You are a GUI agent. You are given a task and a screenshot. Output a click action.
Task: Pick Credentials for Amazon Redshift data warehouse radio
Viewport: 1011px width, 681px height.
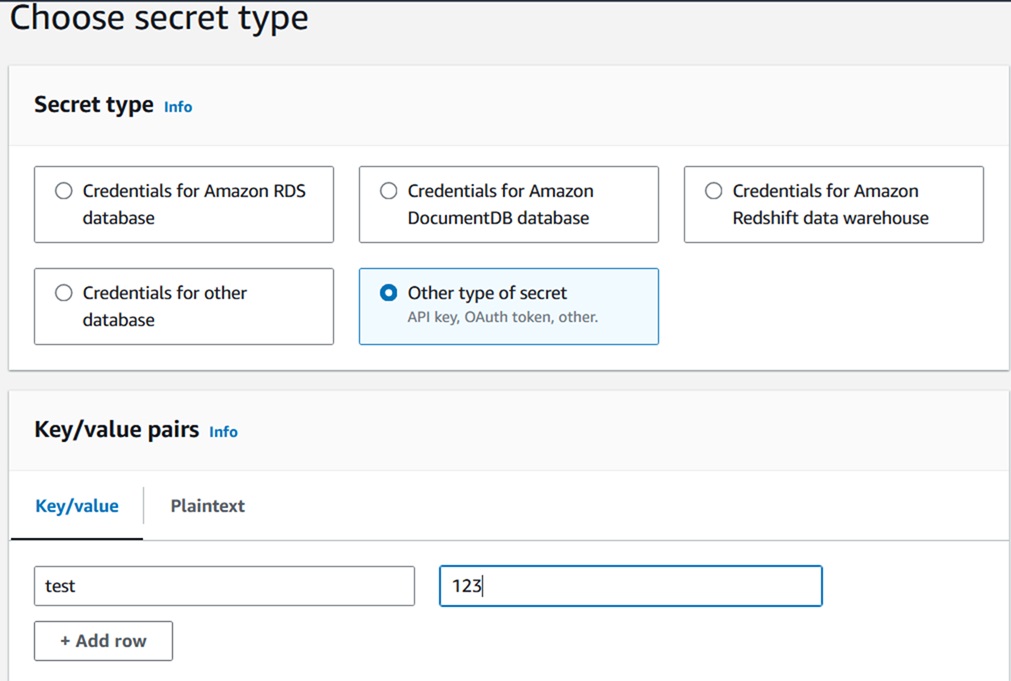pyautogui.click(x=714, y=191)
